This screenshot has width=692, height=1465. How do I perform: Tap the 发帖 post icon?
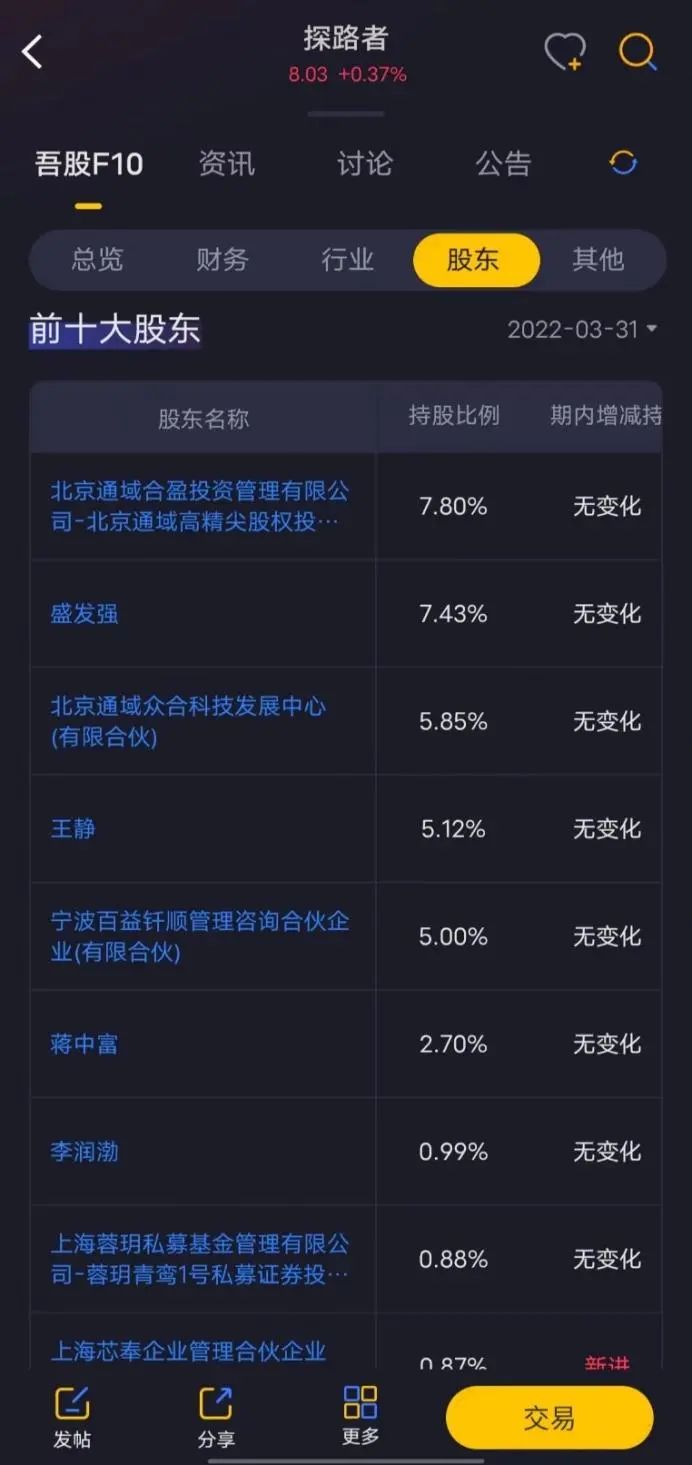coord(72,1404)
